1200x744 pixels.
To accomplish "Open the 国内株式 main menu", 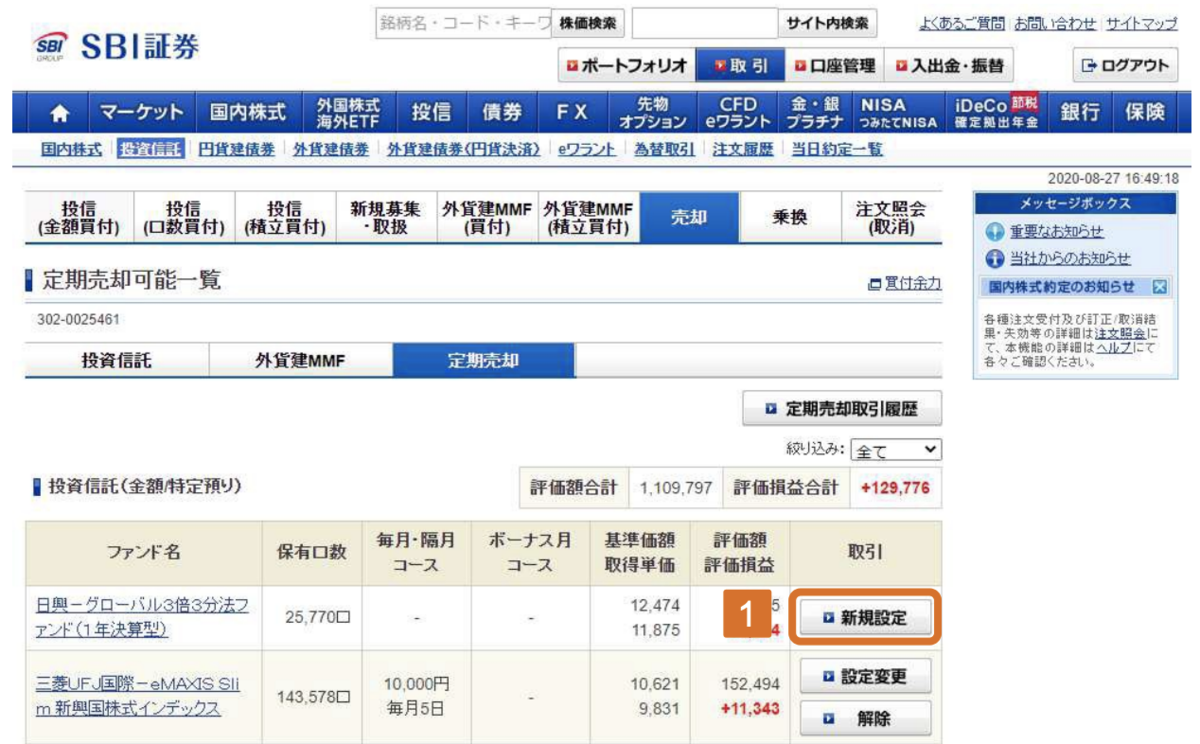I will tap(248, 112).
